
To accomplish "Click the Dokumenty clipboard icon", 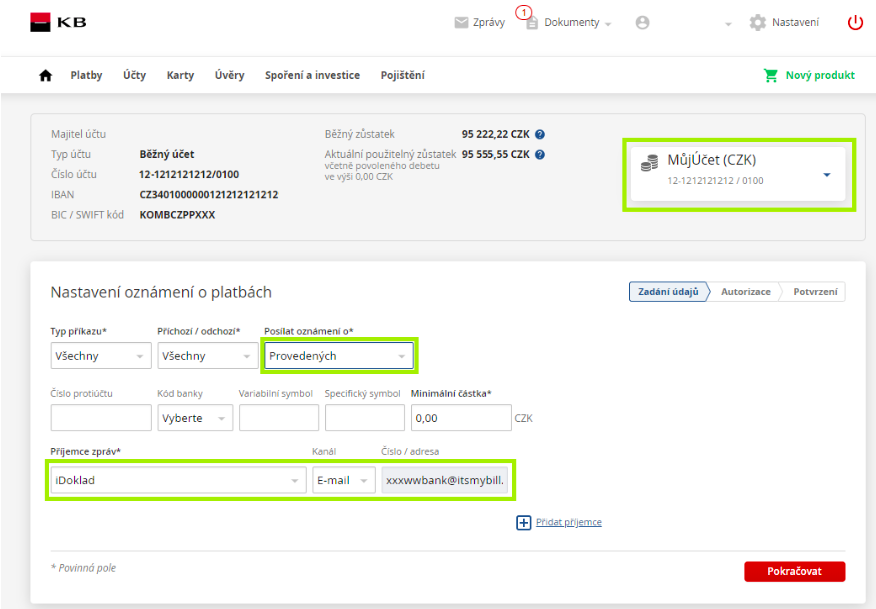I will tap(532, 23).
